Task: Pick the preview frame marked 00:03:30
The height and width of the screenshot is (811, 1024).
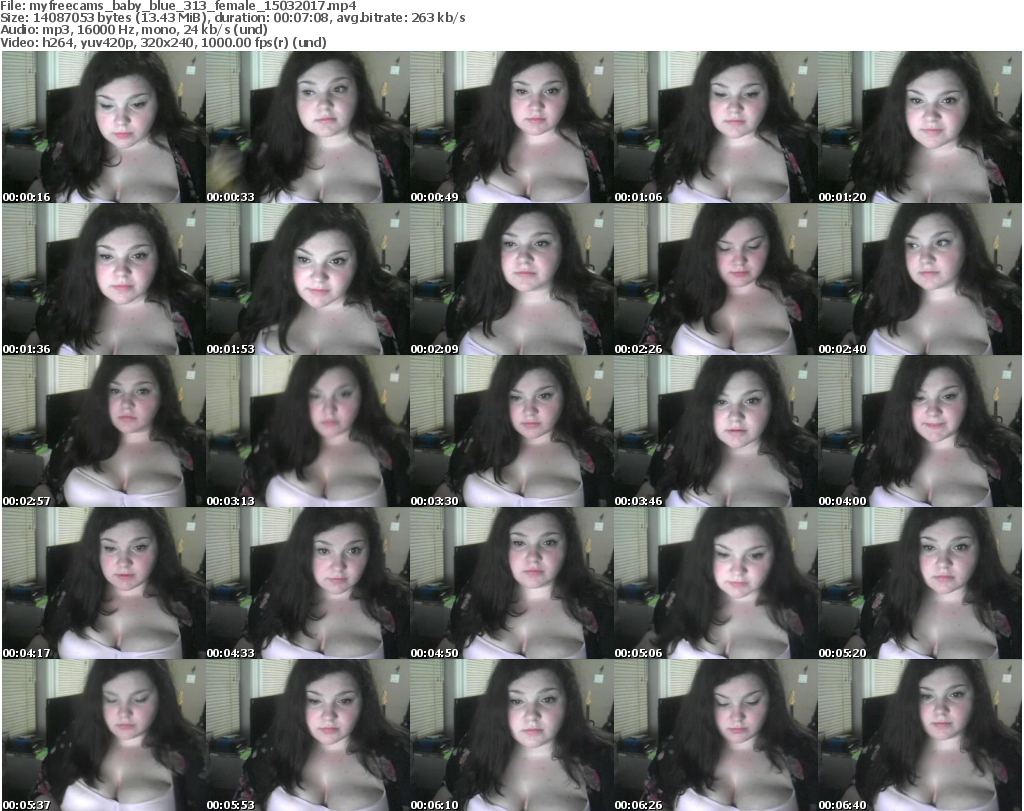Action: coord(512,431)
